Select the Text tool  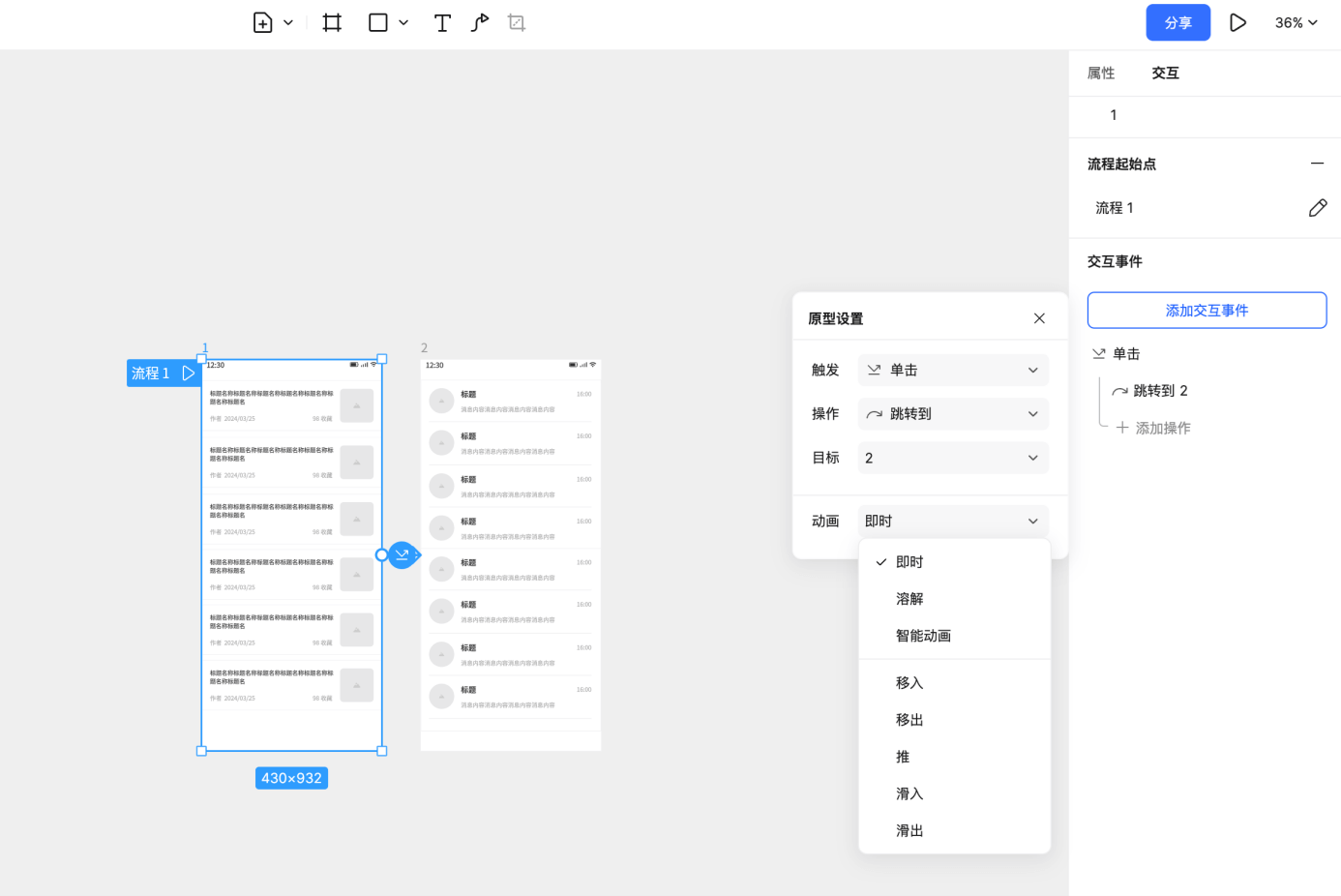pos(442,22)
